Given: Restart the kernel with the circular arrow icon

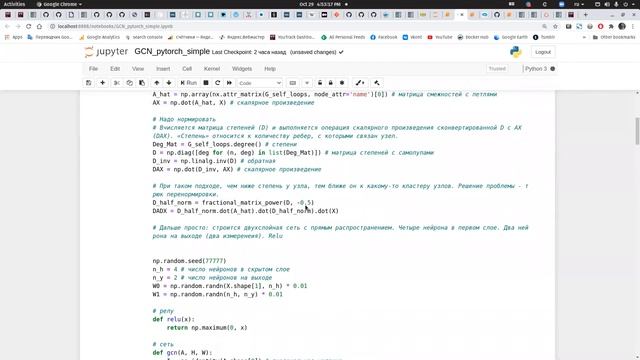Looking at the screenshot, I should (218, 83).
